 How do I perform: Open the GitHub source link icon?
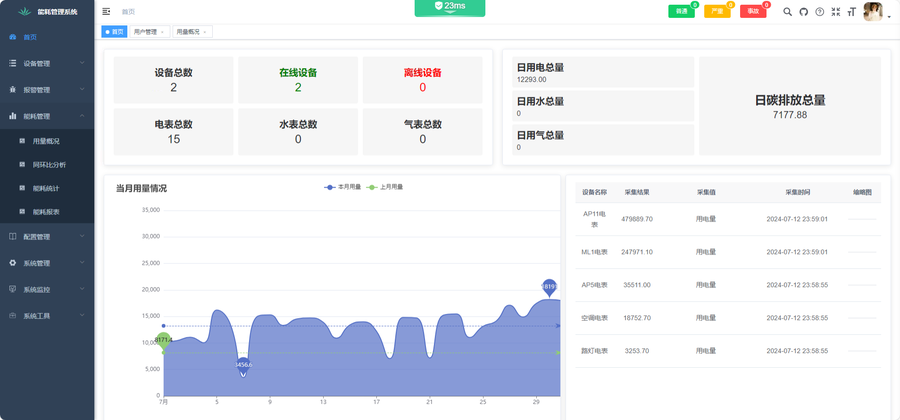803,12
